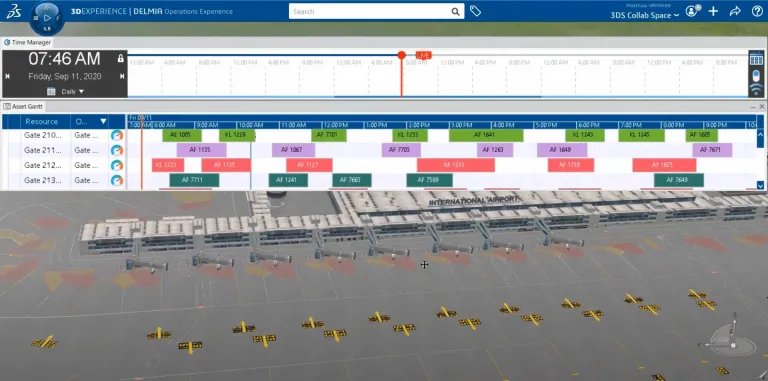Viewport: 768px width, 381px height.
Task: Click the Resource column header
Action: tap(42, 121)
